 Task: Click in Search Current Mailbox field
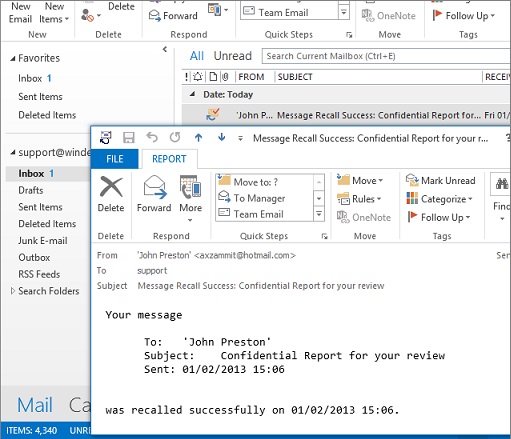click(x=386, y=56)
